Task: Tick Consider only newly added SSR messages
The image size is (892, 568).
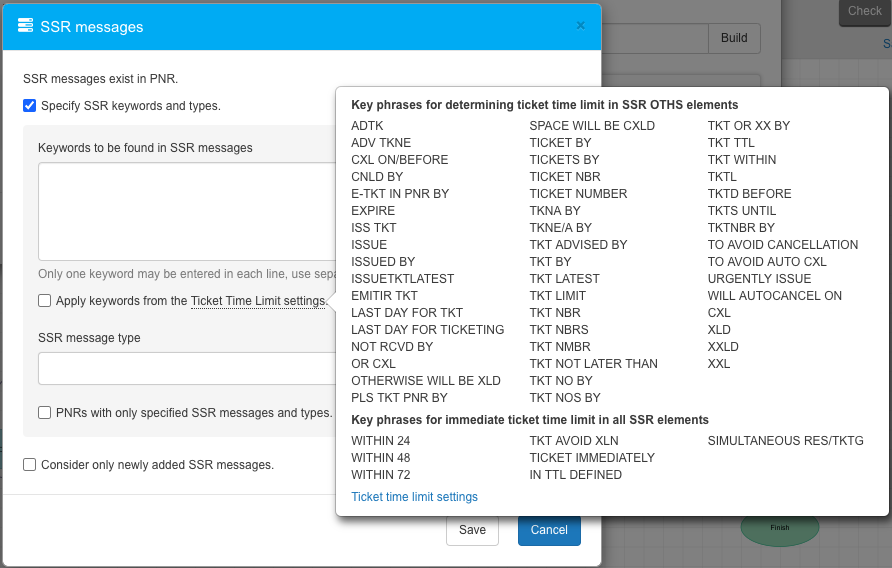Action: [x=30, y=464]
